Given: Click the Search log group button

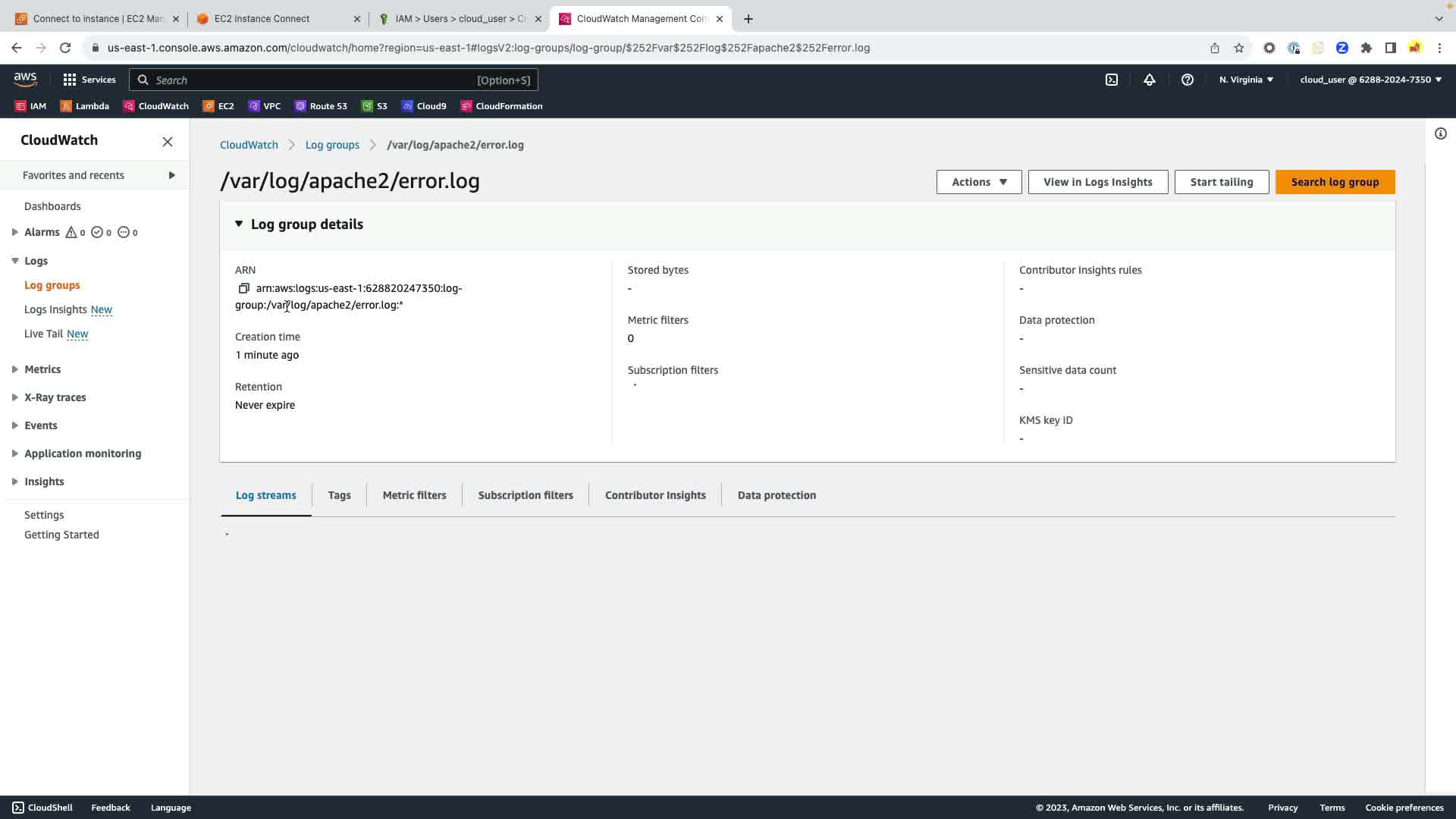Looking at the screenshot, I should click(1334, 182).
